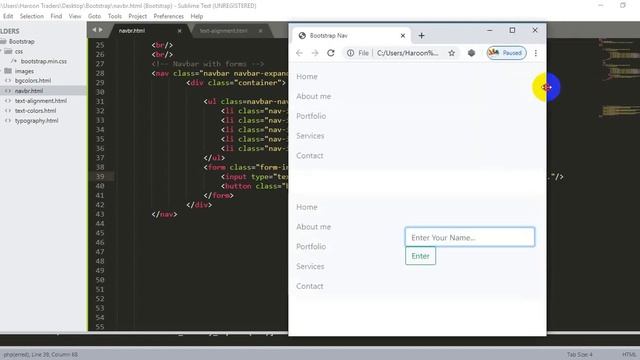This screenshot has width=640, height=360.
Task: Collapse the Bootstrap folder in sidebar
Action: pos(4,41)
